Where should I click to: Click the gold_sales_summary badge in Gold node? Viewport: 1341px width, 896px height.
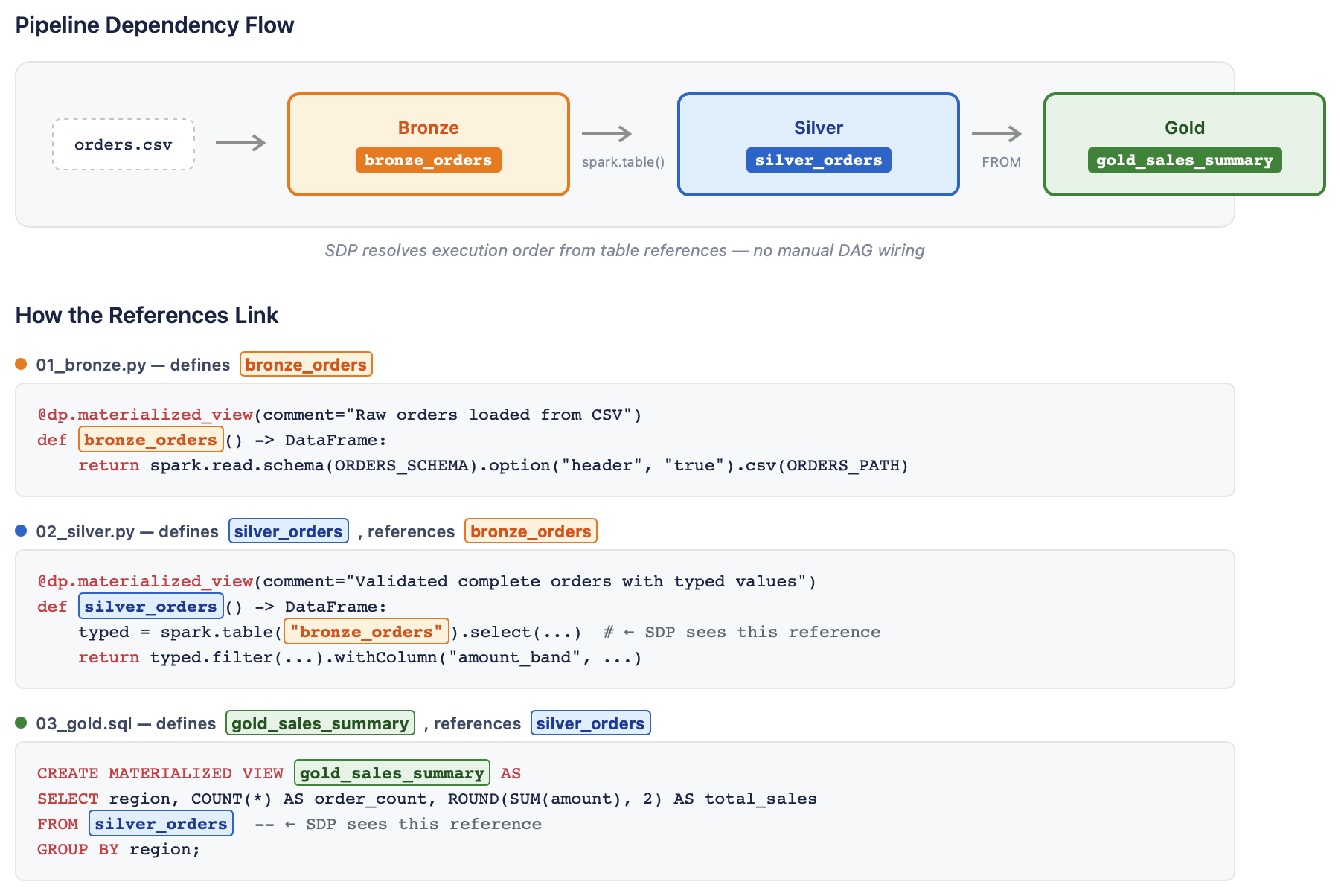tap(1185, 160)
